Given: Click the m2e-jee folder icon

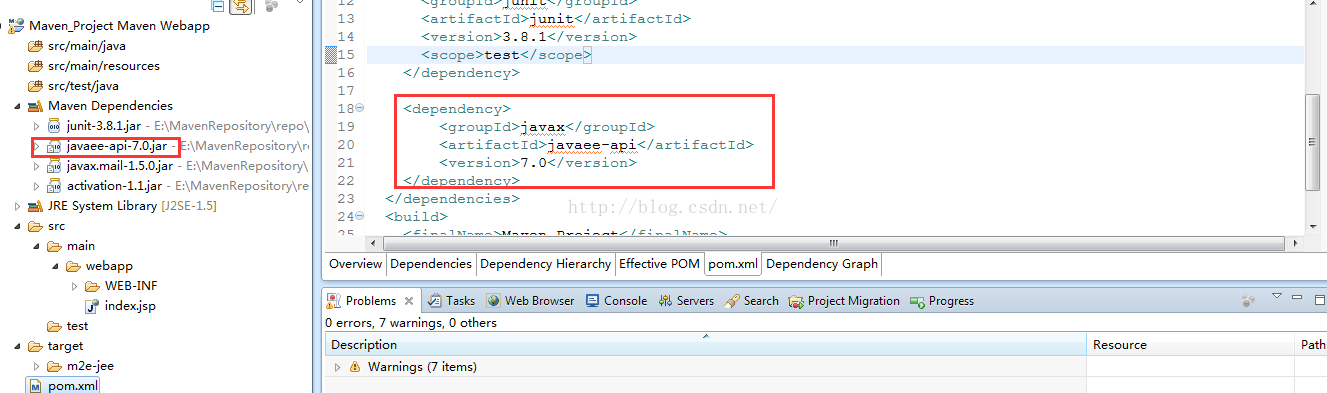Looking at the screenshot, I should tap(55, 366).
